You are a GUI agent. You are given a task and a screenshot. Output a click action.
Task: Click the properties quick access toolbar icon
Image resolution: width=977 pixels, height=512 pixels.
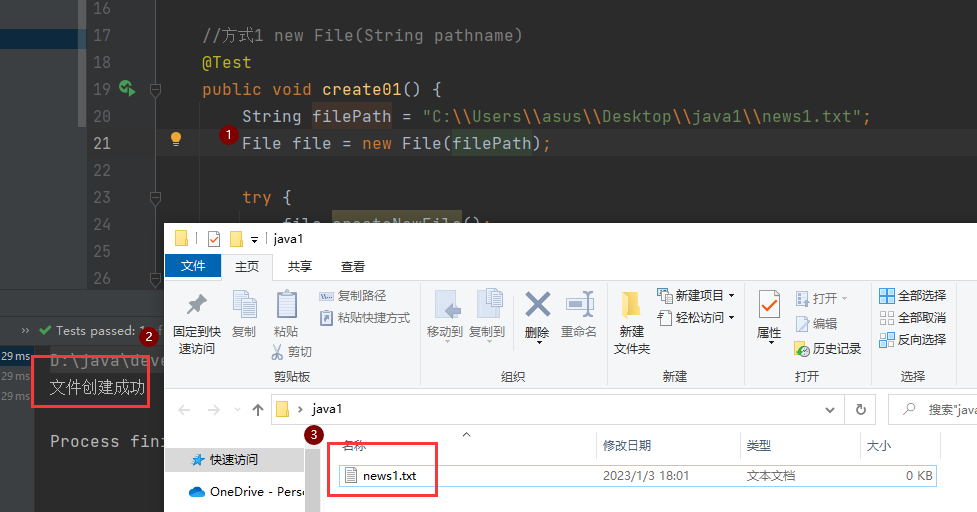[x=214, y=239]
